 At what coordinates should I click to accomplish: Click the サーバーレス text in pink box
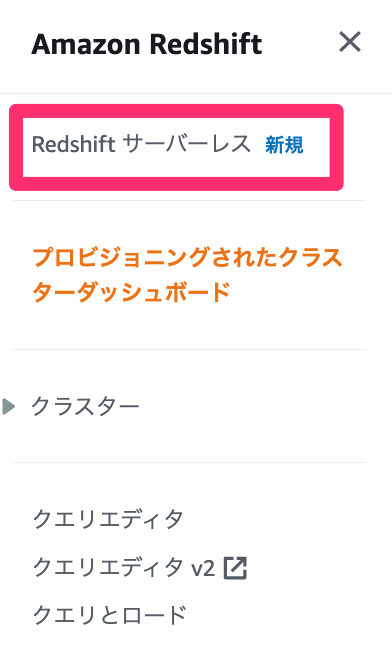pyautogui.click(x=186, y=144)
